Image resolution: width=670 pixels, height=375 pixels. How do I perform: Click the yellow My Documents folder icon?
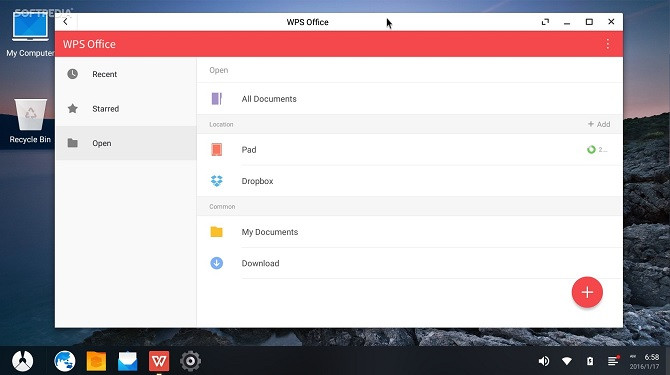tap(217, 231)
